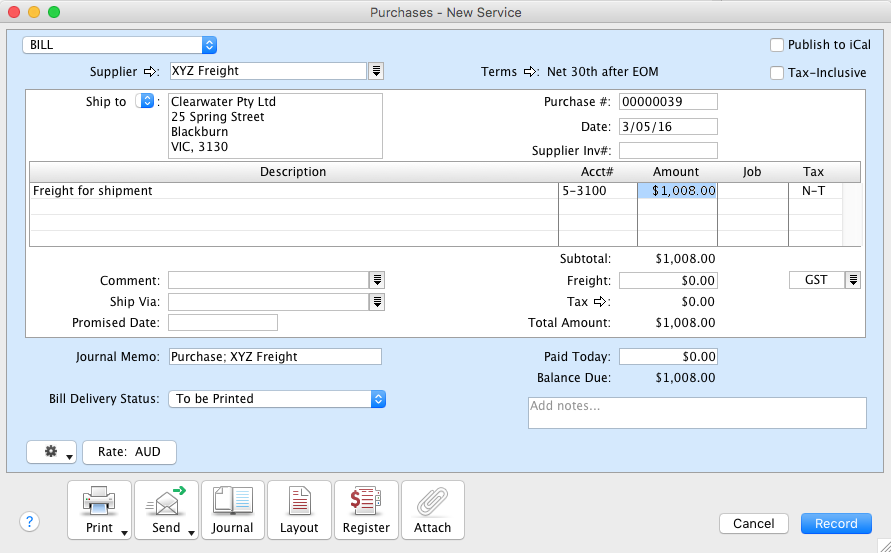Click the Cancel button

754,523
